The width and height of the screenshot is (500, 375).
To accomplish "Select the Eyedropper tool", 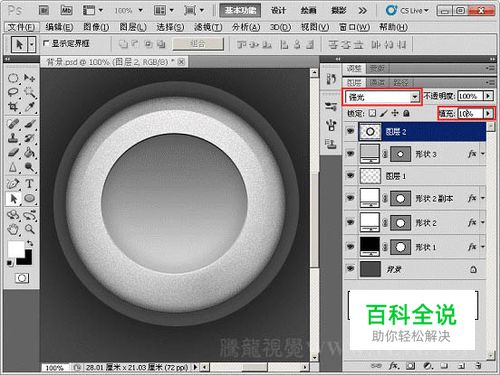I will (30, 107).
